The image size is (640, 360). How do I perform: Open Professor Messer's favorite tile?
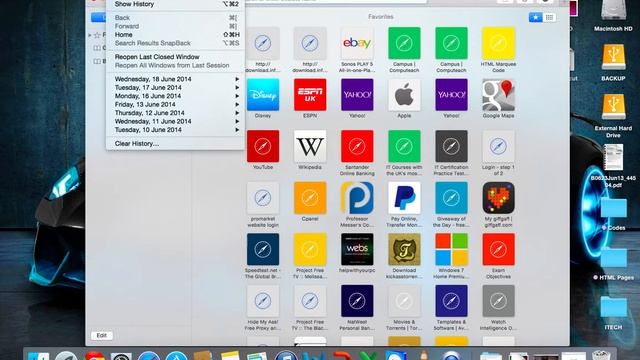coord(357,198)
